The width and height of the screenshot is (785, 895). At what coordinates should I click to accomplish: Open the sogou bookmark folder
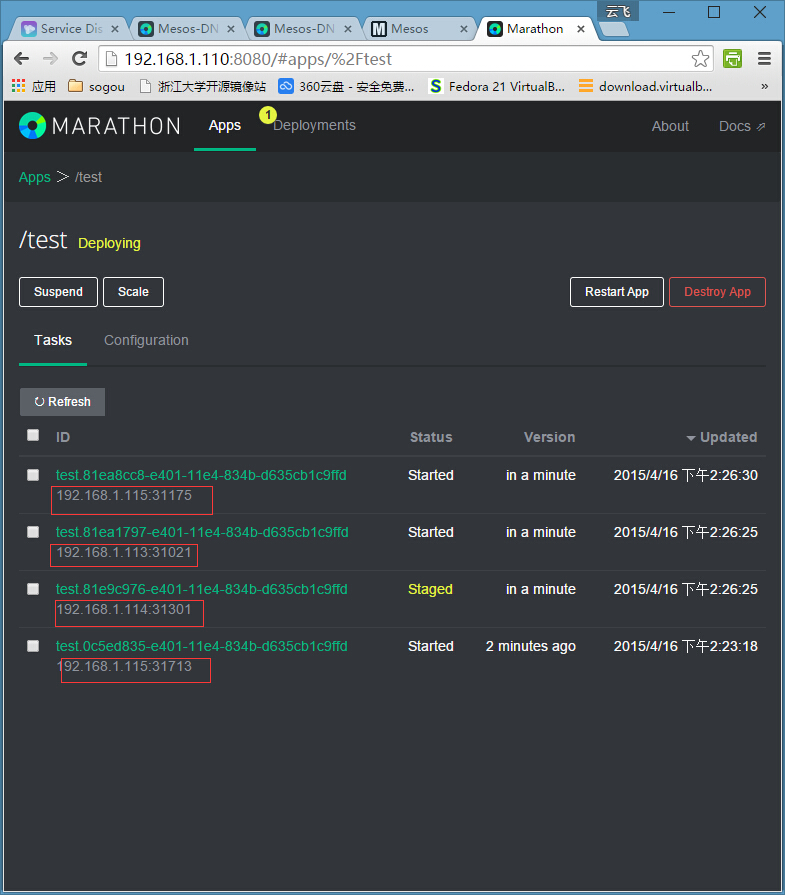click(x=96, y=86)
